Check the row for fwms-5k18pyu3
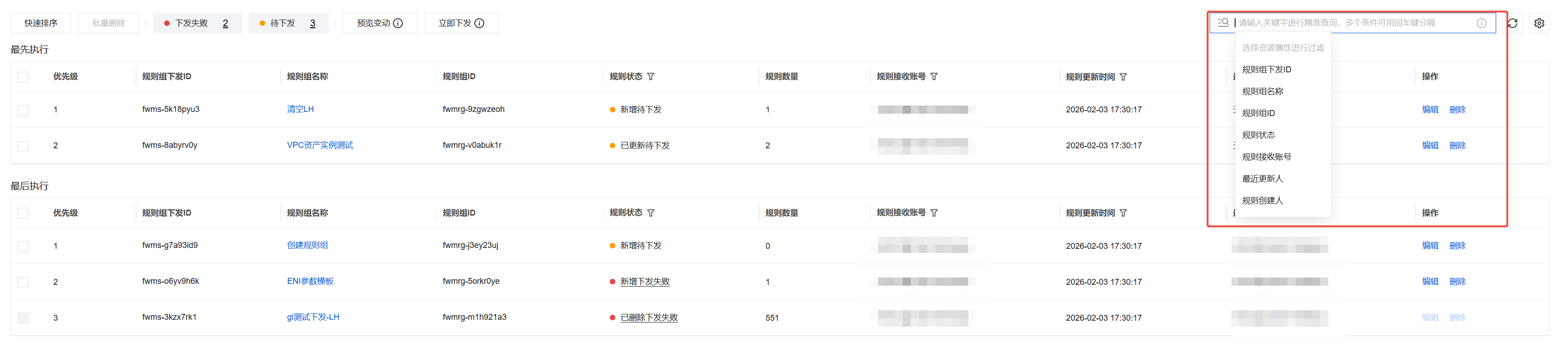This screenshot has width=1568, height=363. (23, 110)
